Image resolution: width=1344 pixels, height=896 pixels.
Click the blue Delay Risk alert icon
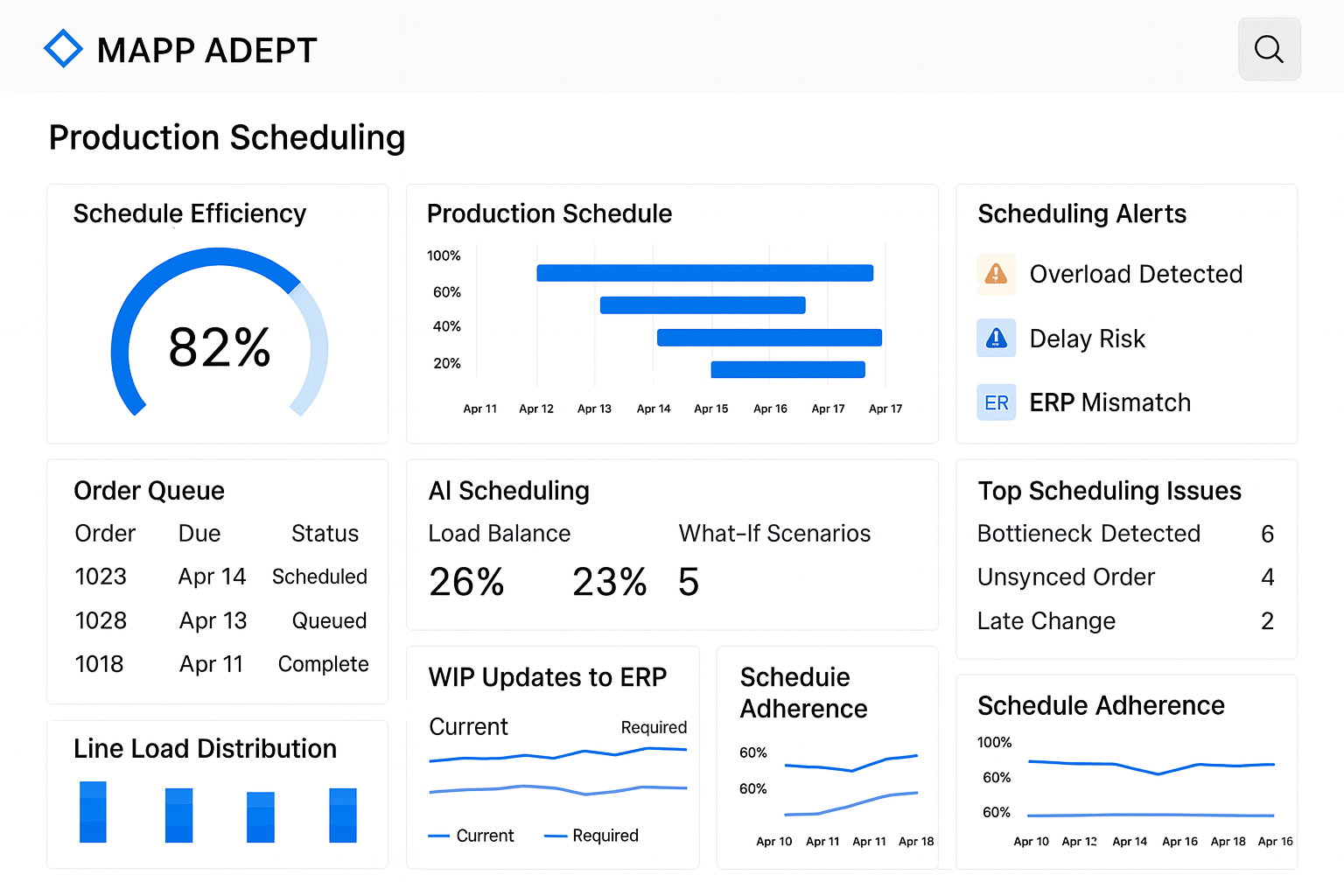pyautogui.click(x=996, y=339)
